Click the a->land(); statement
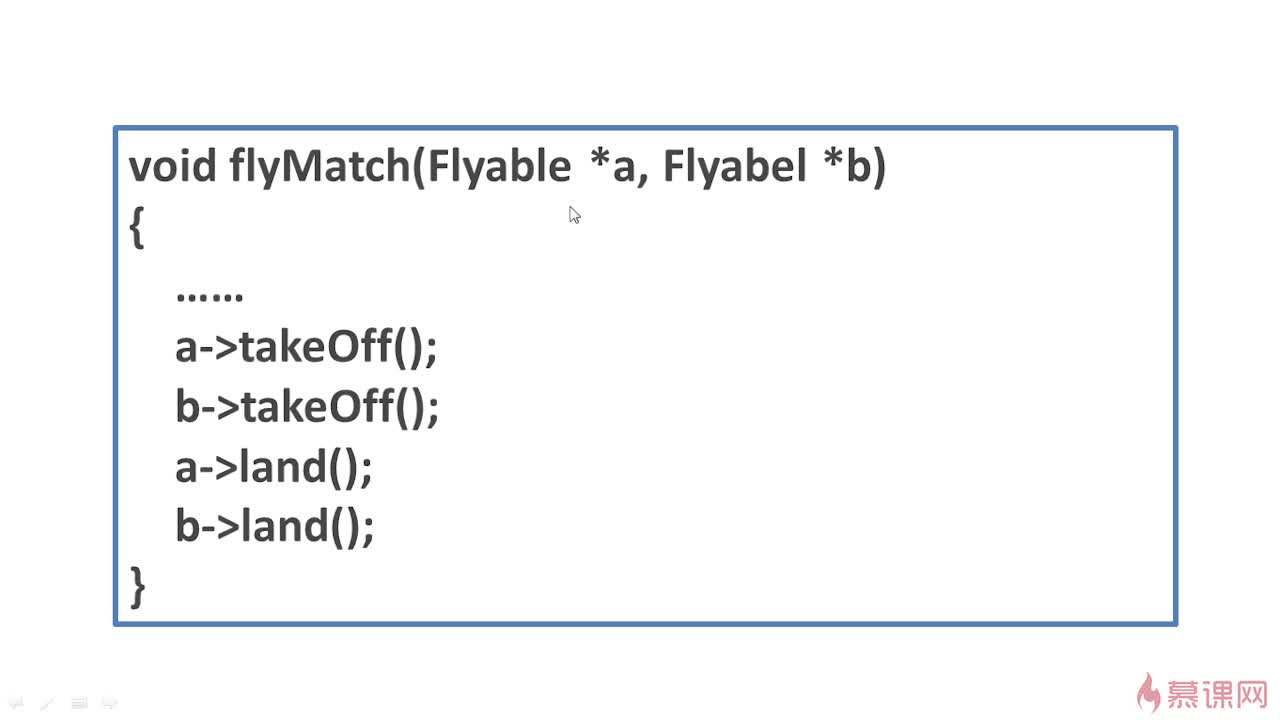 tap(274, 467)
